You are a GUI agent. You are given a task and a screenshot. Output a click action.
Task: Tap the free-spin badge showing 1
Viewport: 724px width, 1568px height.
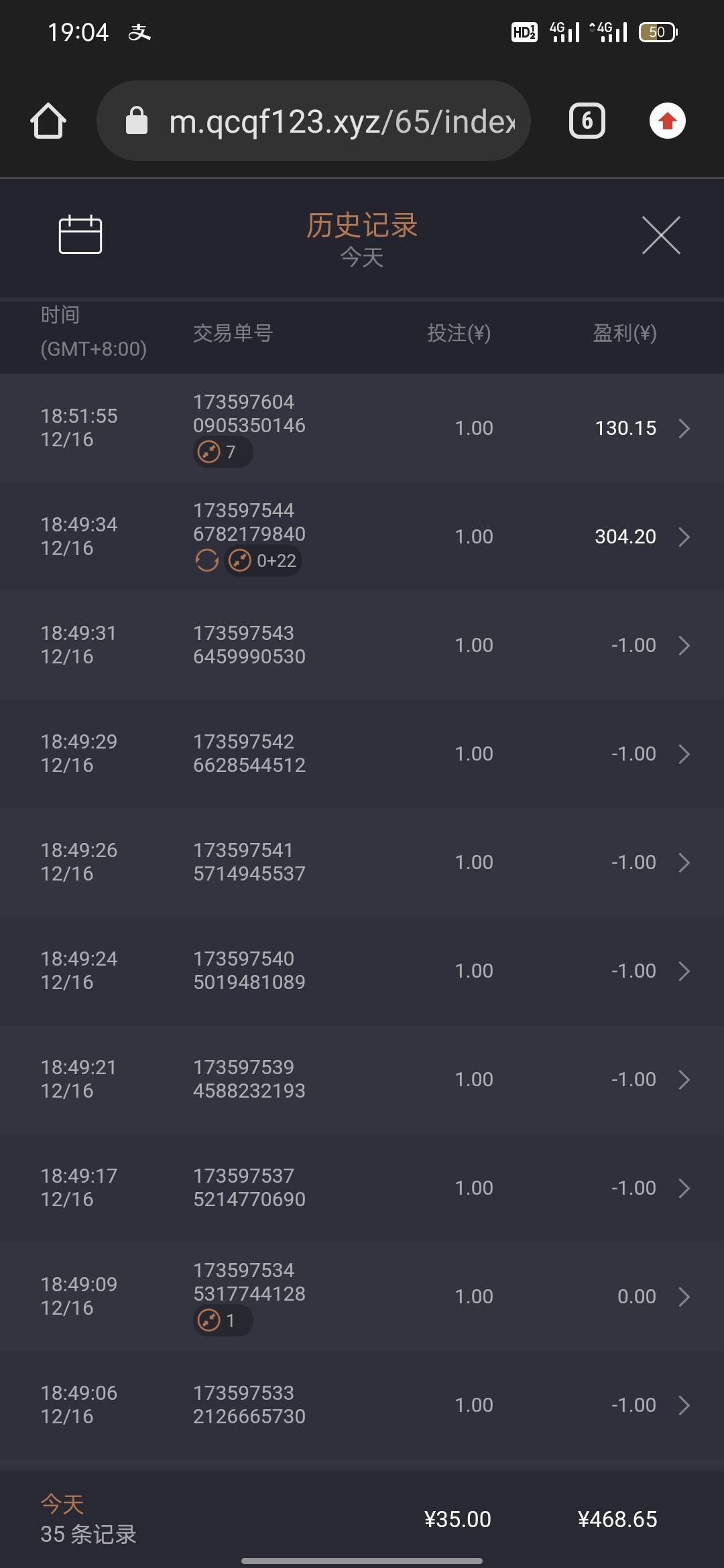pos(223,1321)
